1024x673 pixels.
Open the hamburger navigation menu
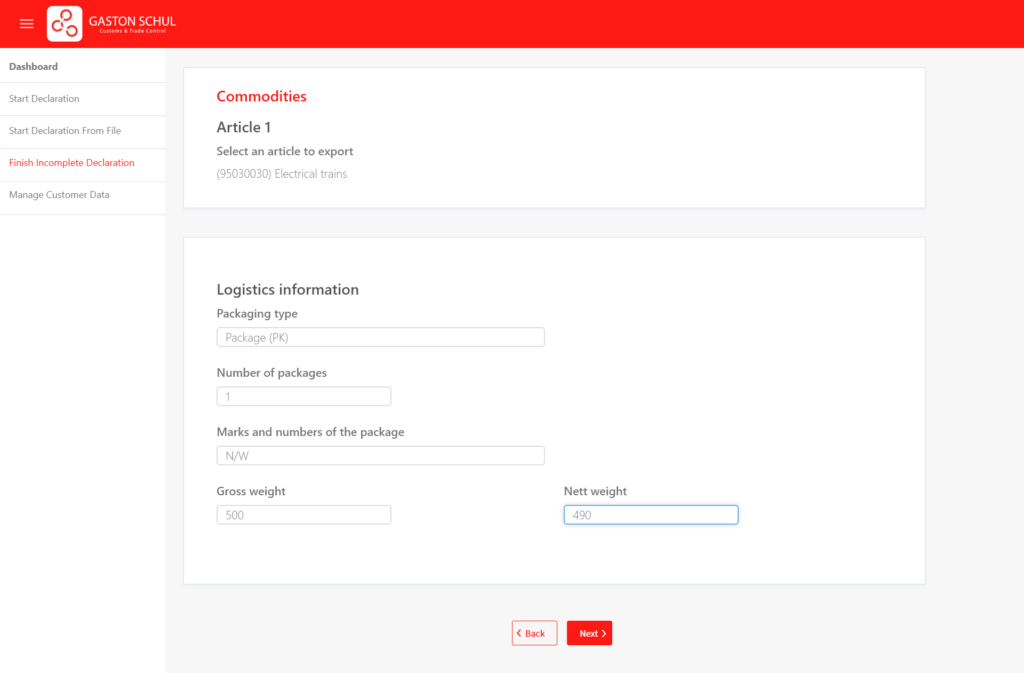27,24
